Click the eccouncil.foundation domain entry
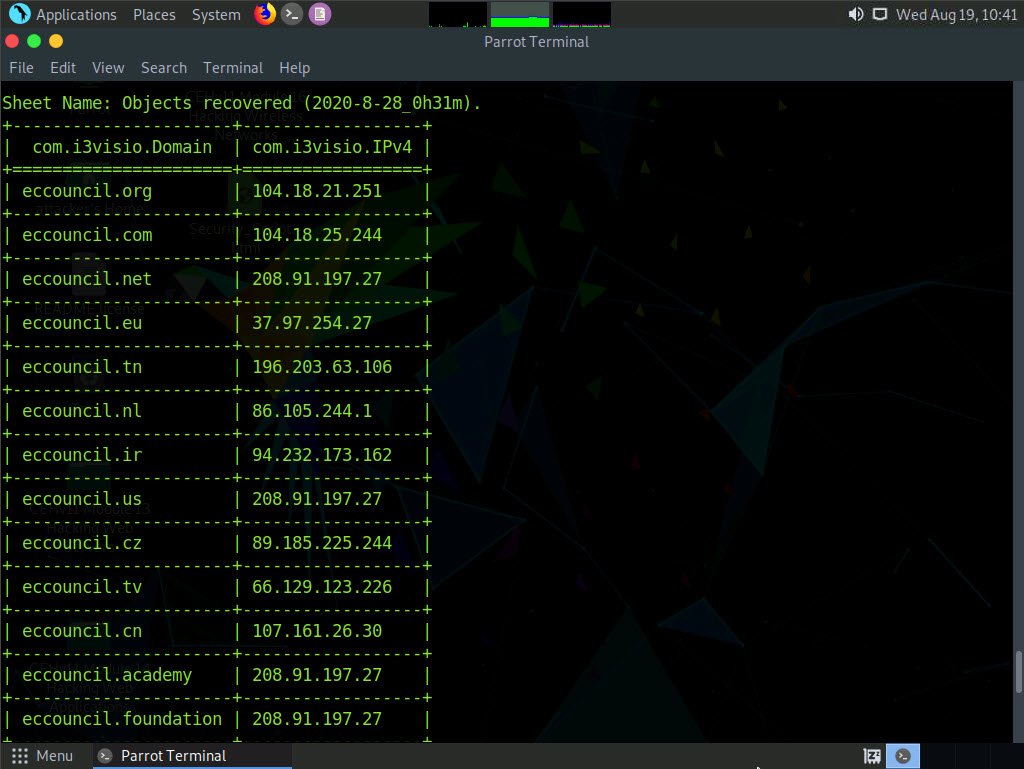Image resolution: width=1024 pixels, height=769 pixels. pyautogui.click(x=122, y=719)
